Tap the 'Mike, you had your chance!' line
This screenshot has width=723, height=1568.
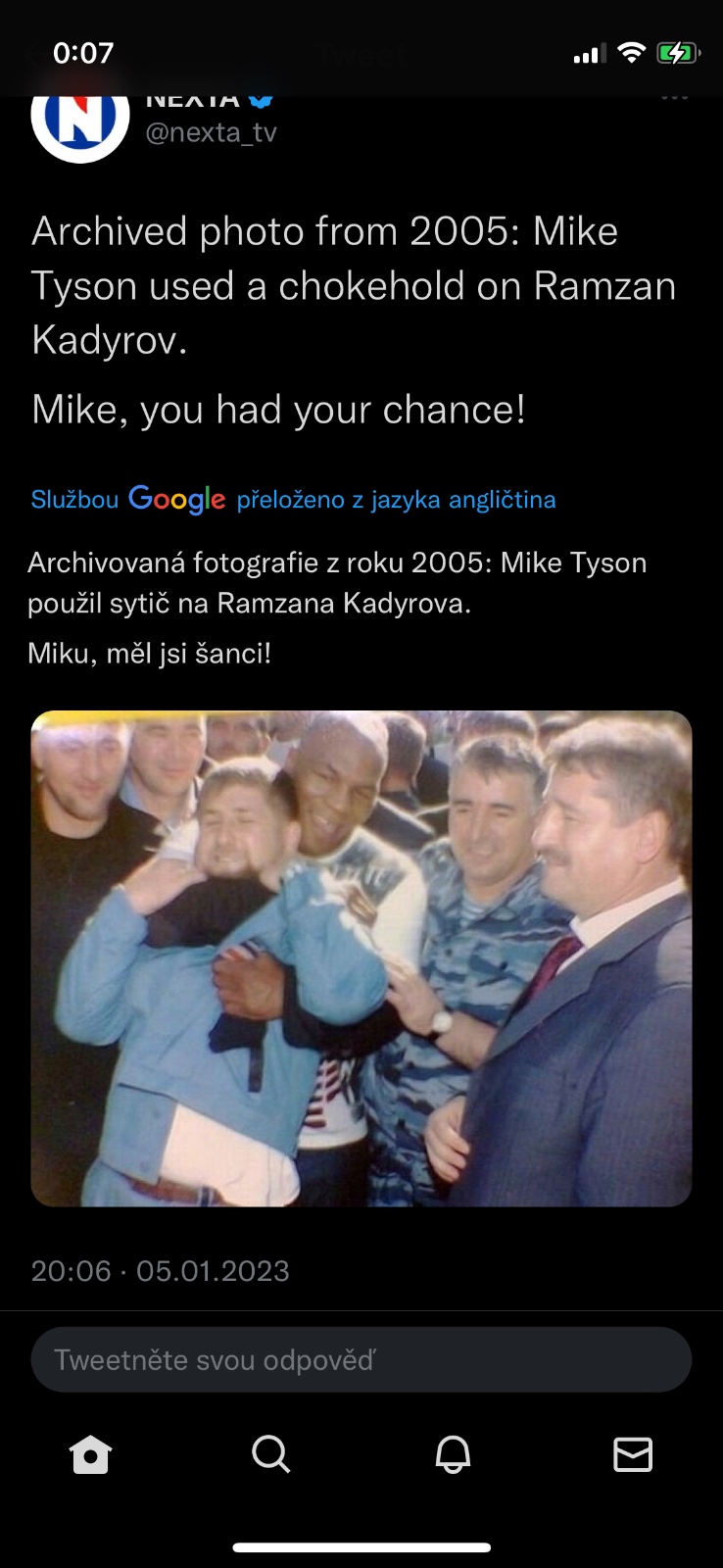(x=278, y=410)
